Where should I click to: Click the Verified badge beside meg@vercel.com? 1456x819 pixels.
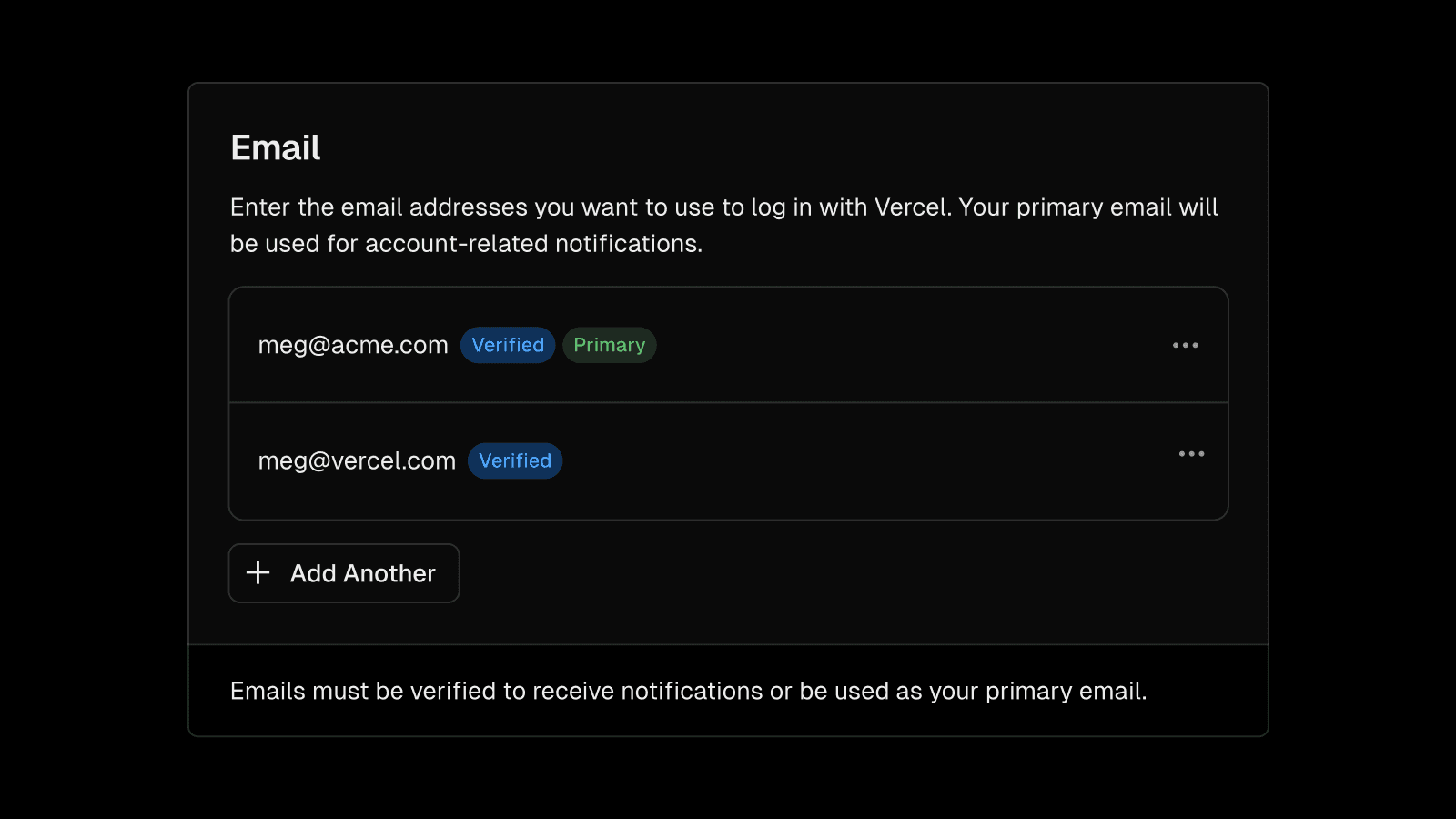coord(515,460)
